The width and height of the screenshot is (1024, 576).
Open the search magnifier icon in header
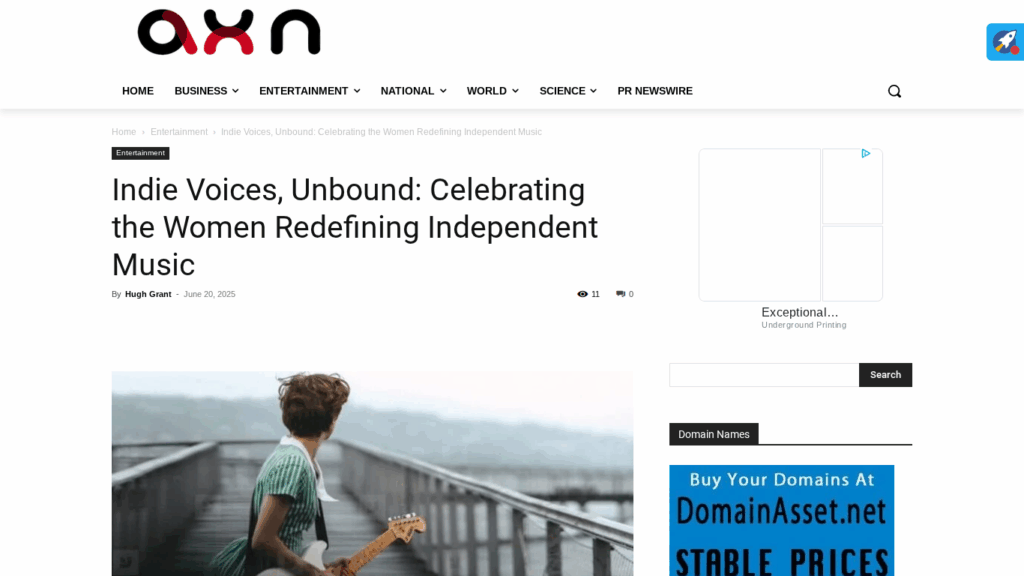[x=894, y=91]
